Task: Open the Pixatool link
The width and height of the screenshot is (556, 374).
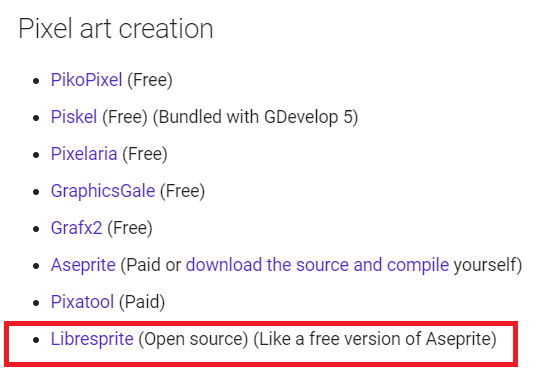Action: [82, 302]
